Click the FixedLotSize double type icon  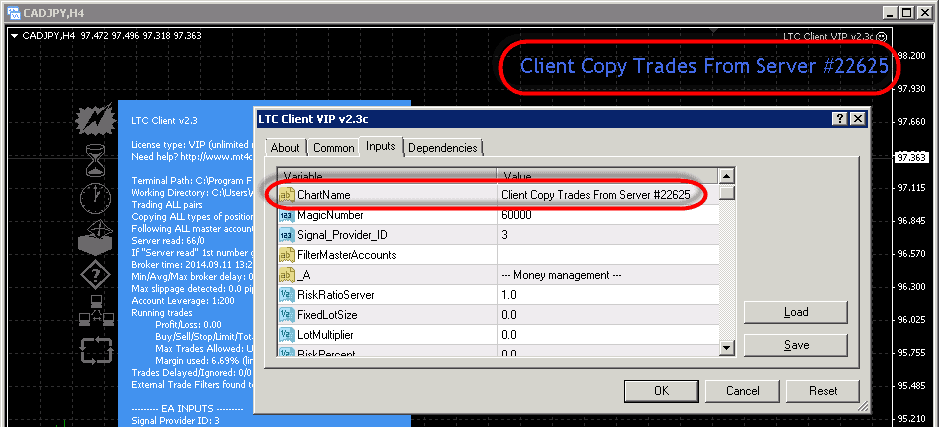pos(287,314)
